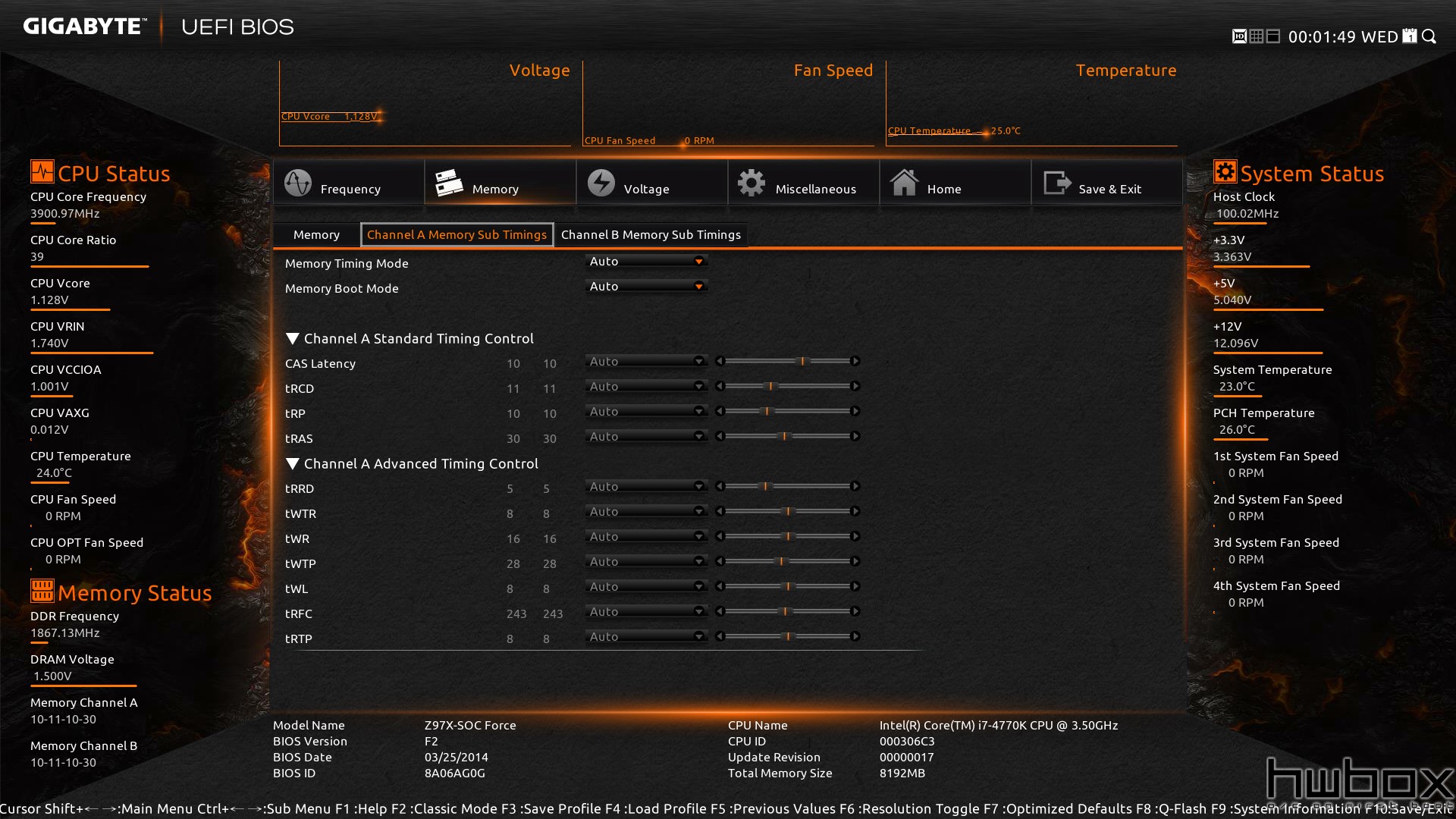
Task: Click the tRTP slider track
Action: click(x=787, y=636)
